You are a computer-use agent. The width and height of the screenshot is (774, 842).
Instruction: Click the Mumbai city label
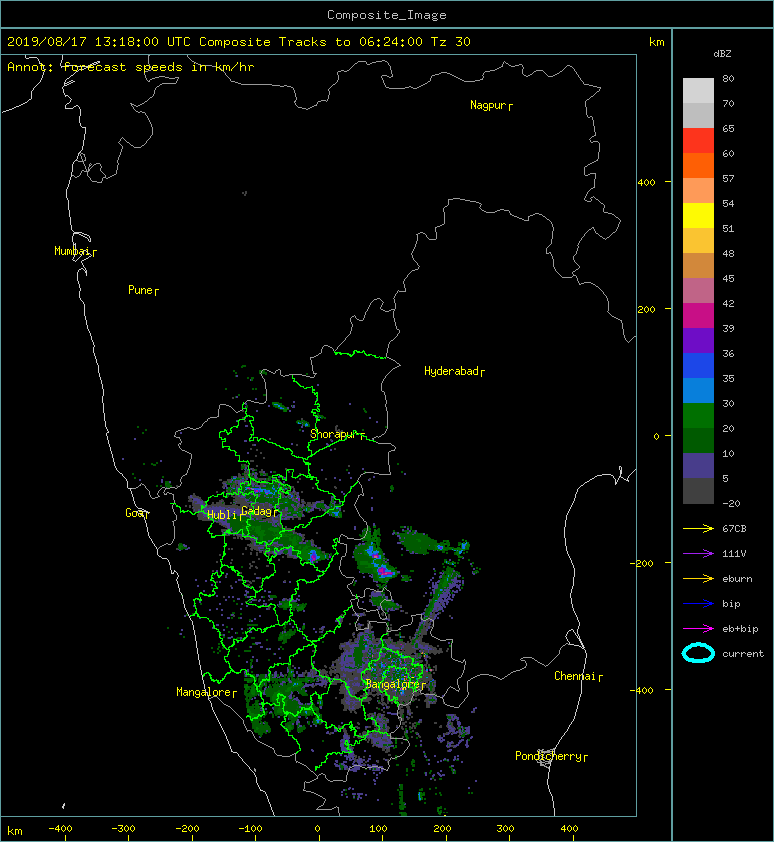tap(72, 251)
